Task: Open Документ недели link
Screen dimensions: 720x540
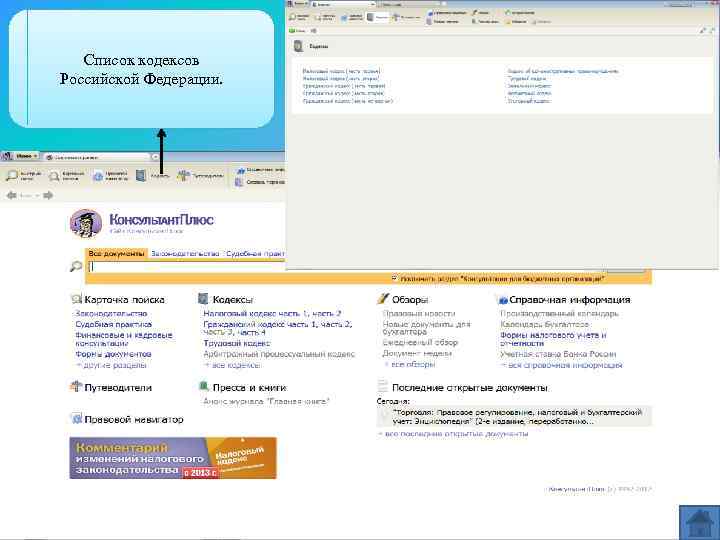Action: click(417, 354)
